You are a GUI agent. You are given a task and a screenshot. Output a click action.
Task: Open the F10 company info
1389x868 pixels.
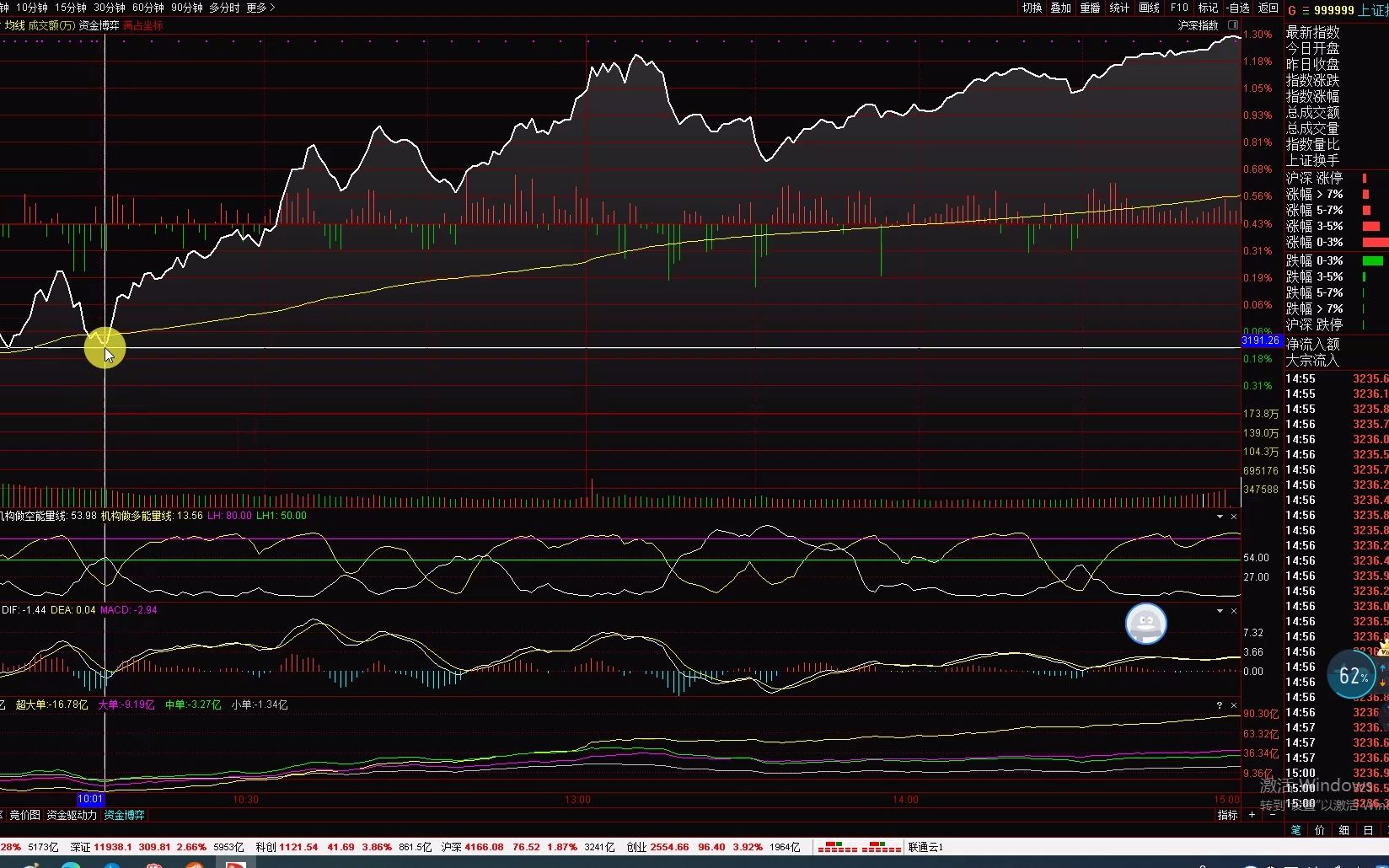[1179, 8]
